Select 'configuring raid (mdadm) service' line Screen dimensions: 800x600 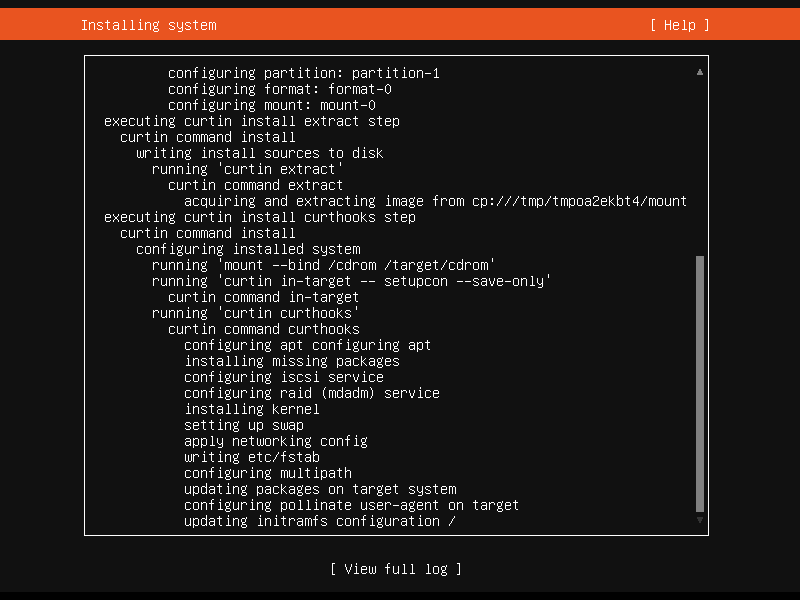pyautogui.click(x=311, y=393)
